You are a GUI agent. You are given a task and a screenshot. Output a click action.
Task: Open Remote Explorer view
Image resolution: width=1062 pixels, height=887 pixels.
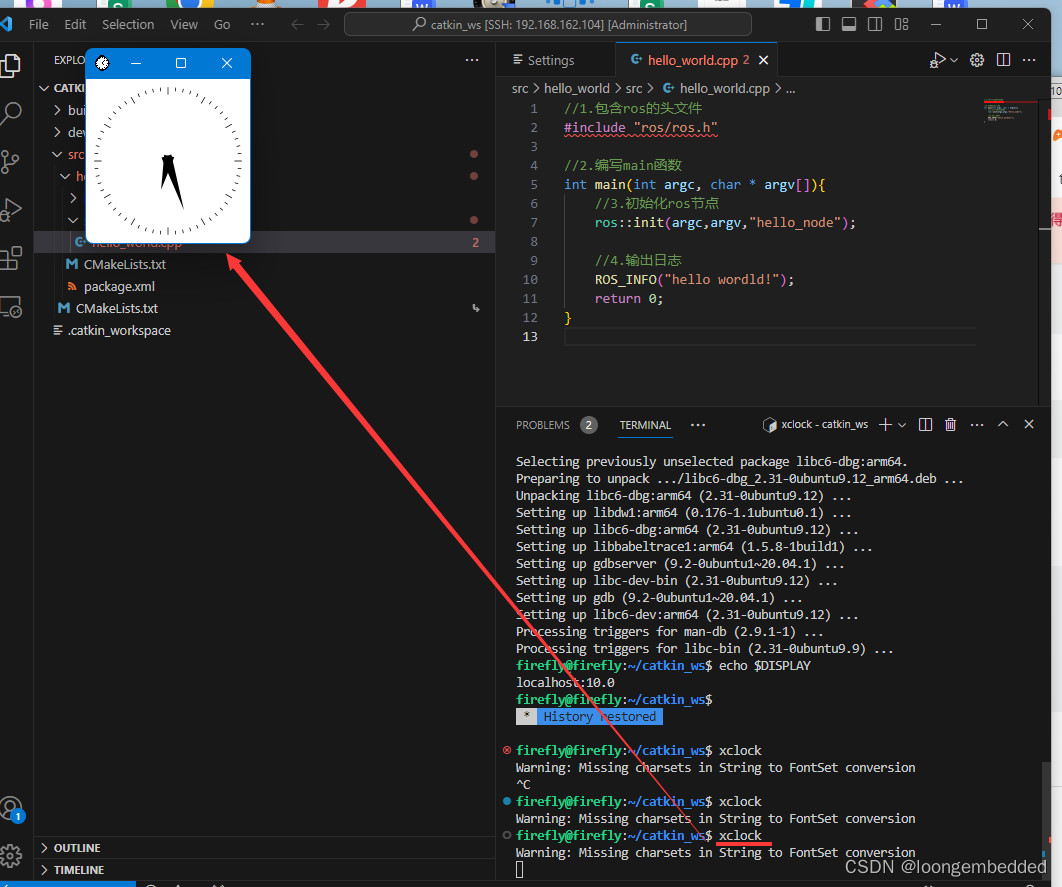tap(12, 307)
